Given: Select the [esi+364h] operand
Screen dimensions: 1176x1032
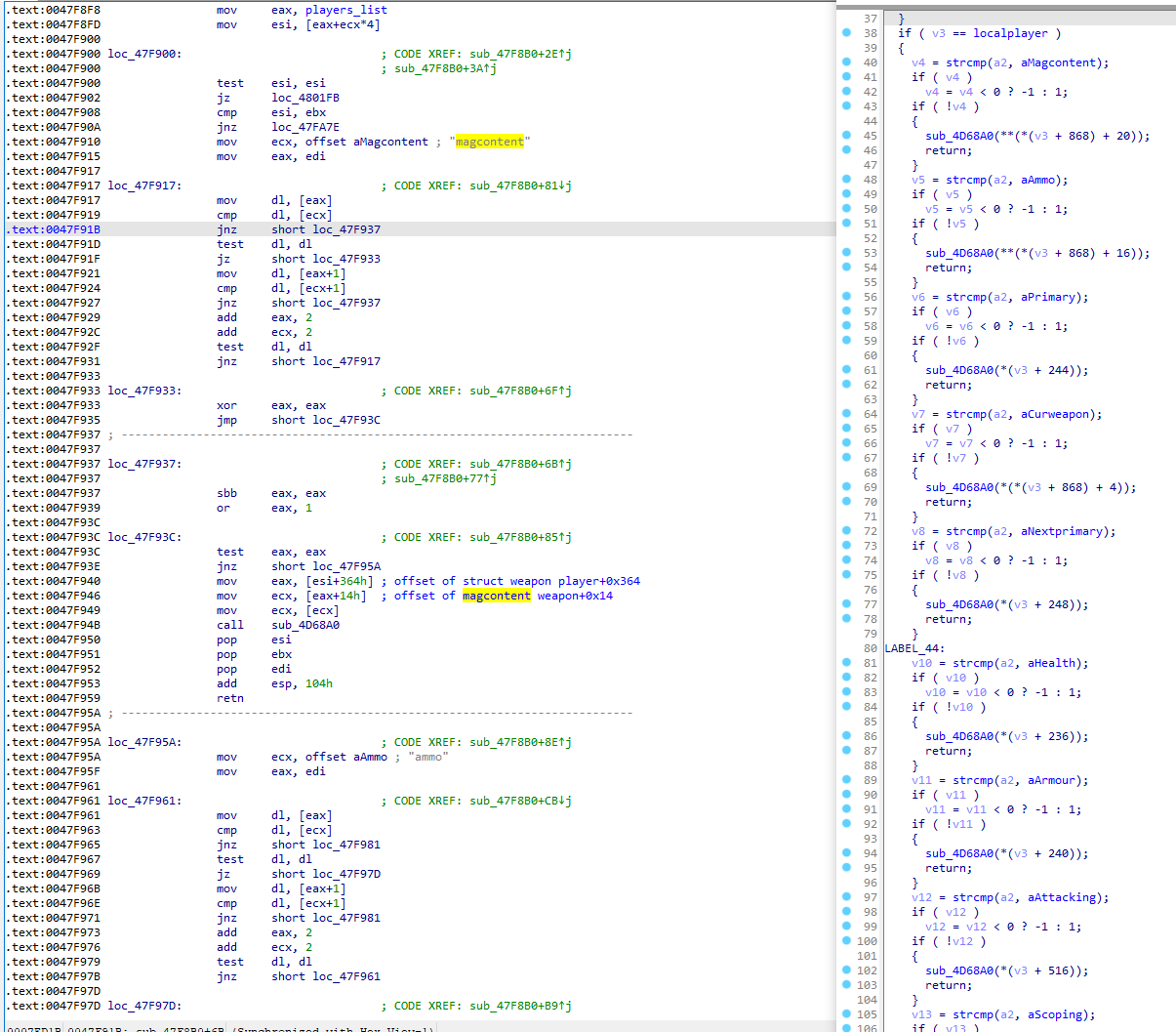Looking at the screenshot, I should click(340, 581).
